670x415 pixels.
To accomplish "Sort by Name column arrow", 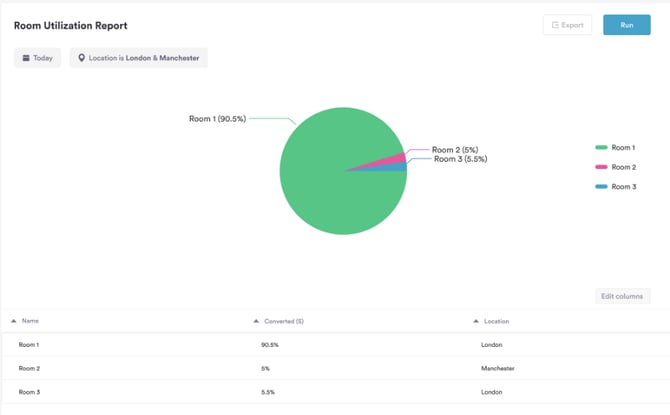I will (x=14, y=321).
